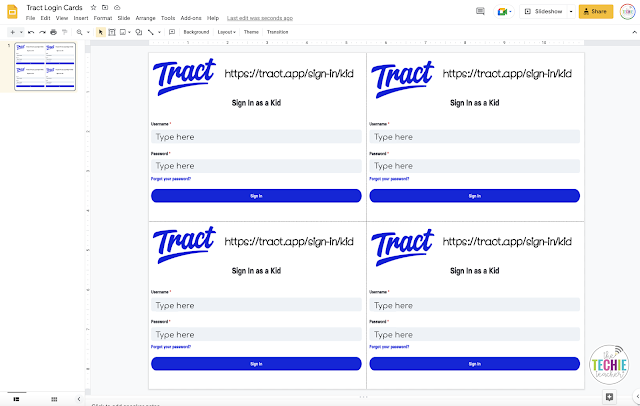Open the View menu
The image size is (640, 406).
point(62,18)
